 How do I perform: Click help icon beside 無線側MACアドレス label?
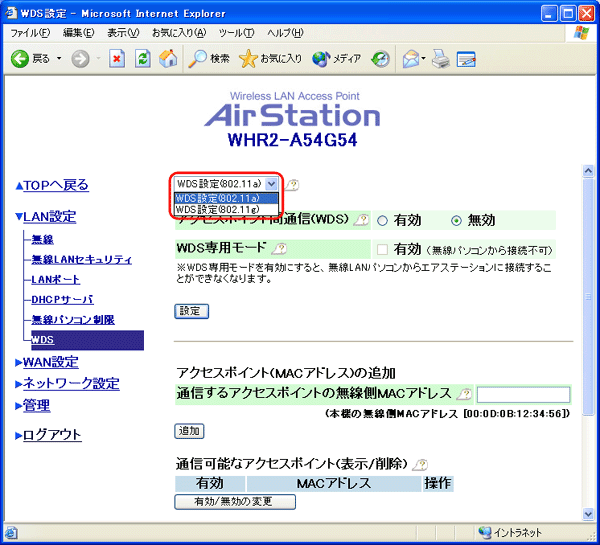pos(464,394)
